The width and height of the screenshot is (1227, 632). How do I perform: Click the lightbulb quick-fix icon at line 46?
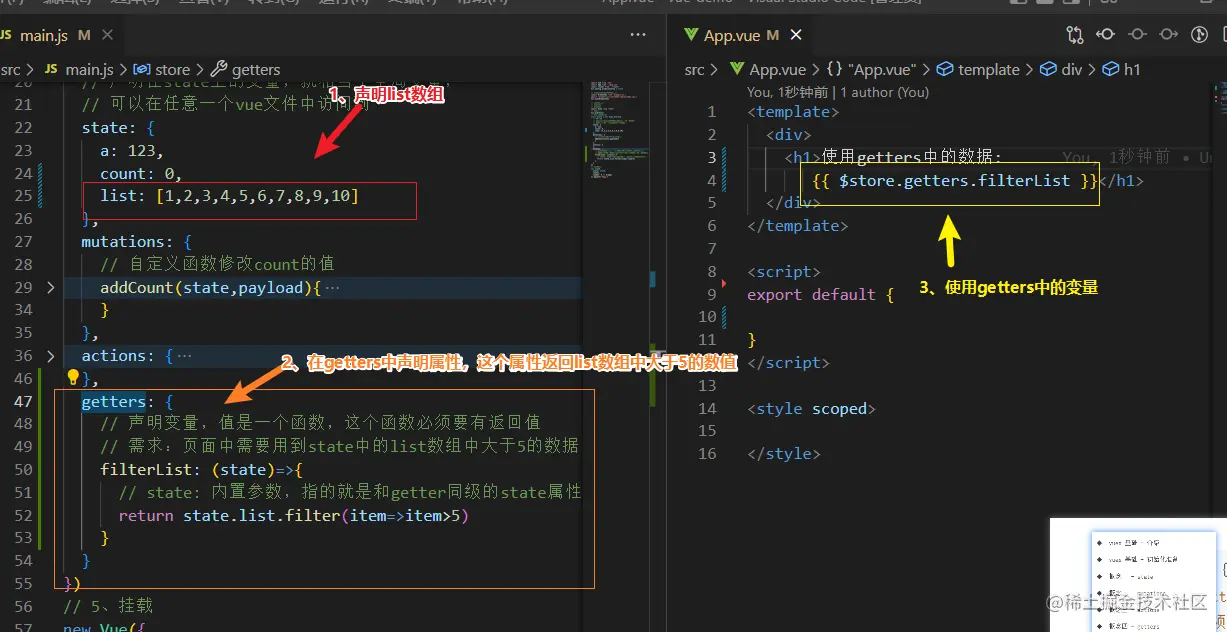pos(72,378)
